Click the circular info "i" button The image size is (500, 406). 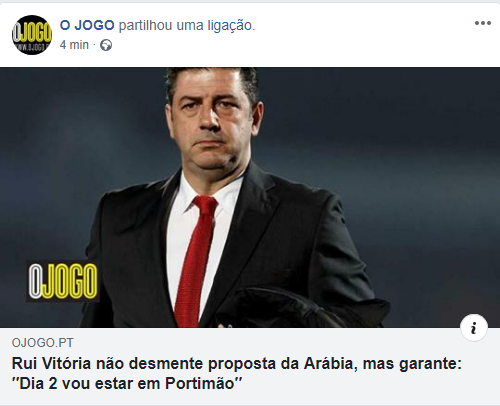pos(474,328)
